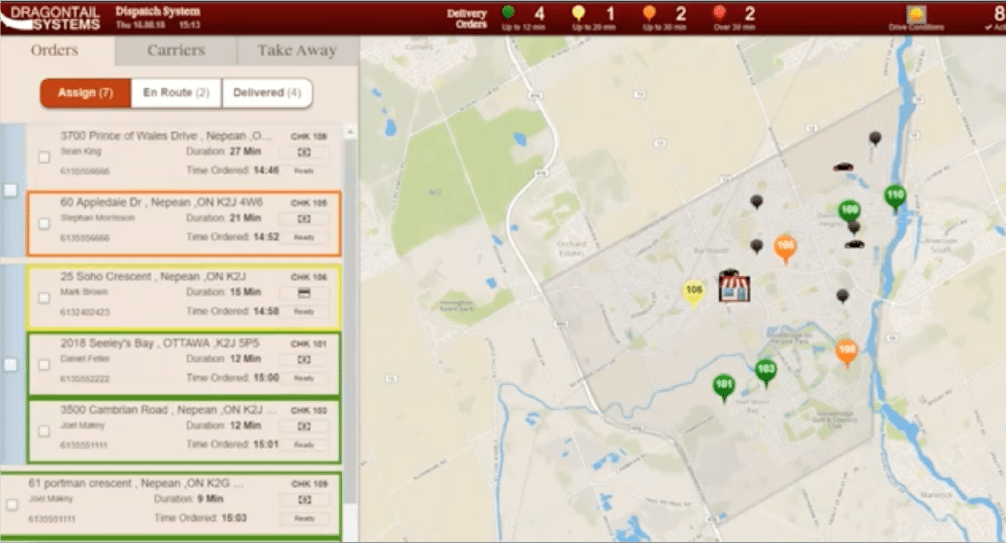Toggle the group checkbox beside the Seeley's Bay order
Image resolution: width=1006 pixels, height=543 pixels.
[x=10, y=366]
